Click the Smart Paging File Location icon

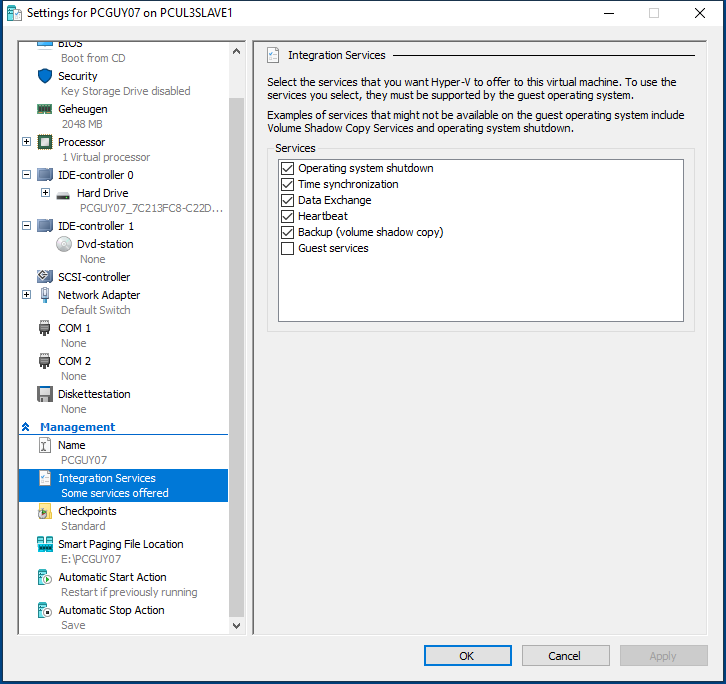coord(45,544)
